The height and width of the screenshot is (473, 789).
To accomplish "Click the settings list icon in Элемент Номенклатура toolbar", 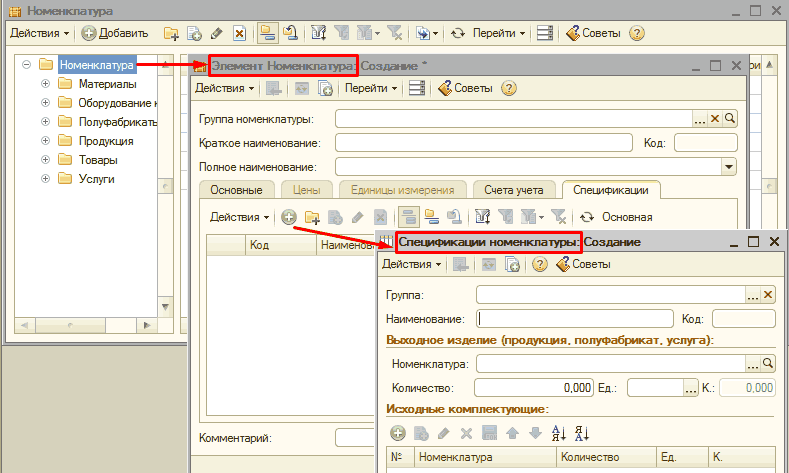I will coord(417,89).
